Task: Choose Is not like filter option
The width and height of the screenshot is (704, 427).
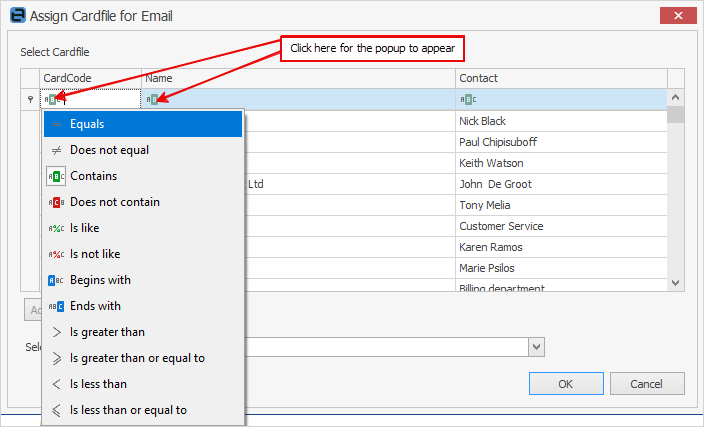Action: [143, 254]
